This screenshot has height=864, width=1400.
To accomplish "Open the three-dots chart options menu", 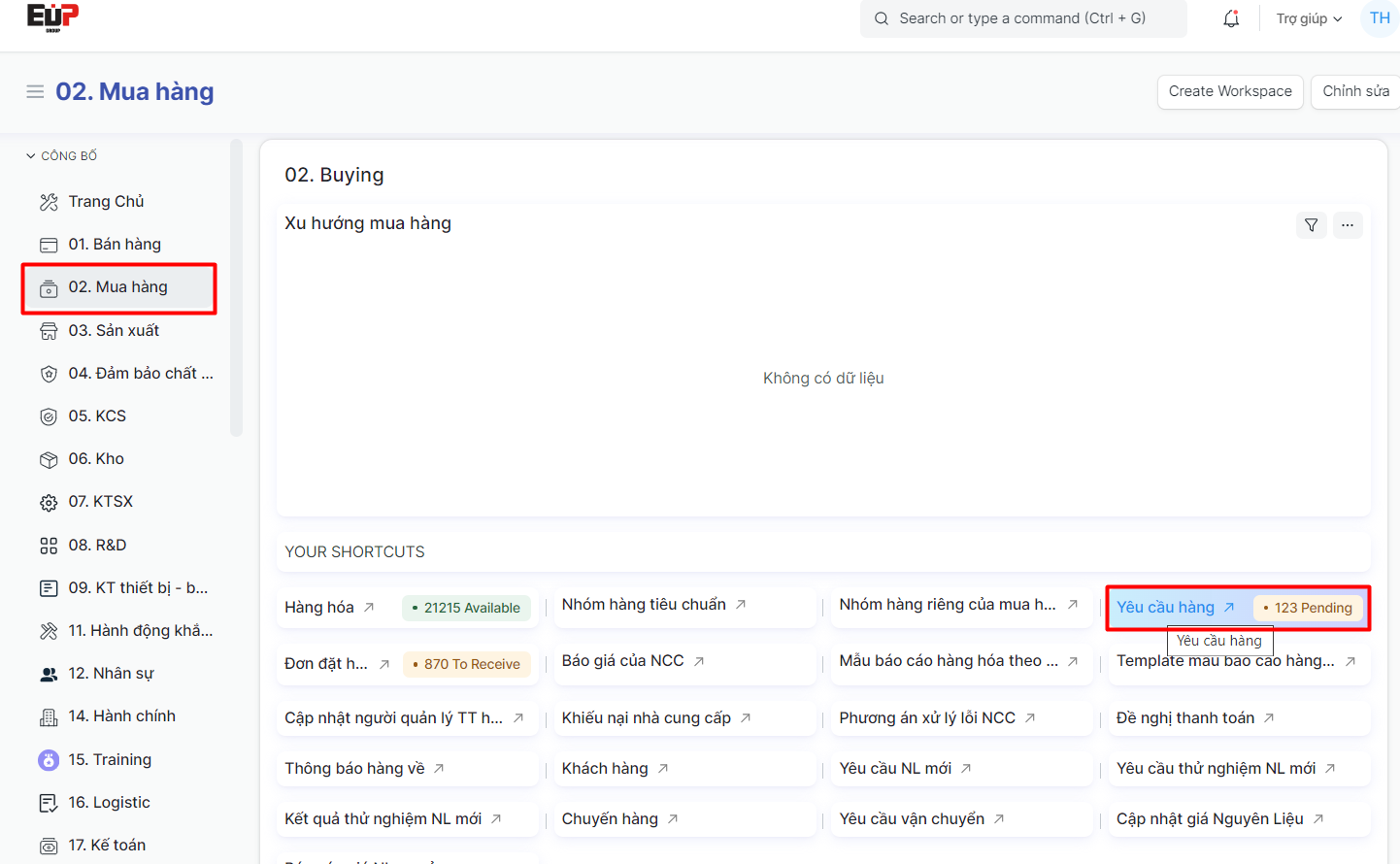I will pos(1347,225).
